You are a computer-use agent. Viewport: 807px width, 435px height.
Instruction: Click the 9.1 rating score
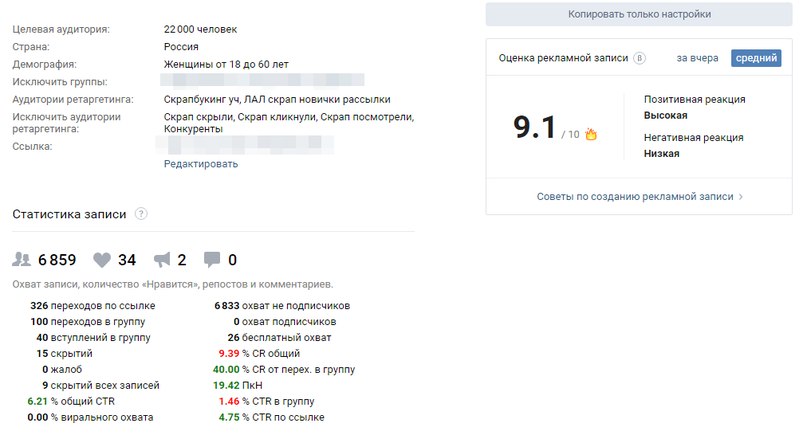pyautogui.click(x=535, y=127)
